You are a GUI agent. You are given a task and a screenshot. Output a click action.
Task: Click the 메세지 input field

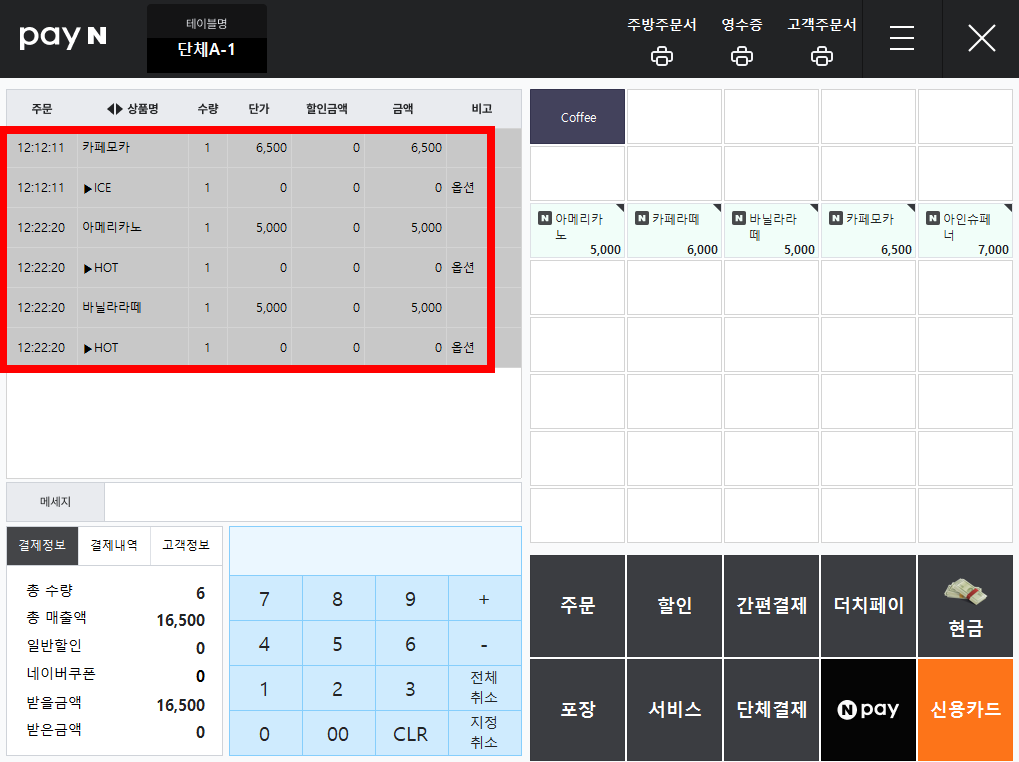pyautogui.click(x=313, y=502)
